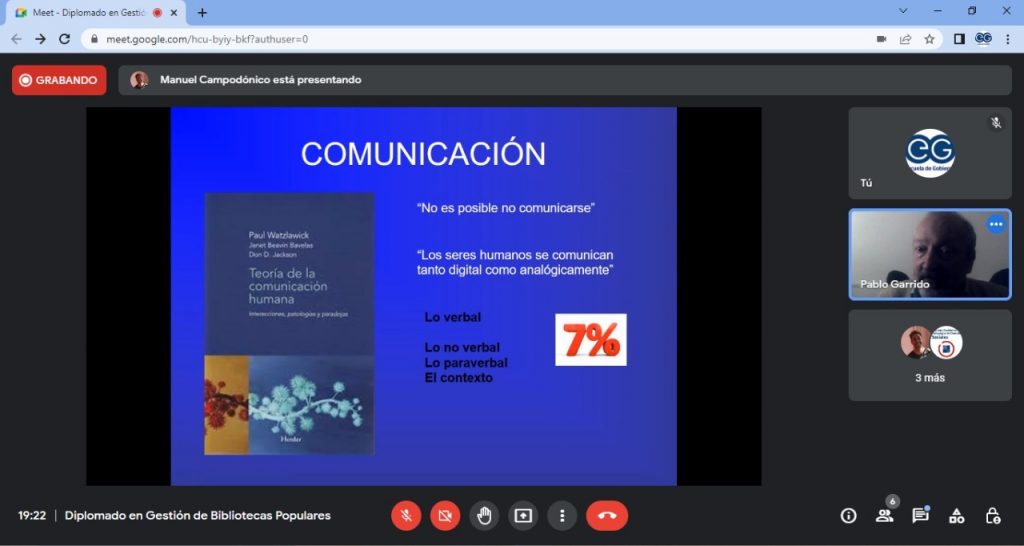Image resolution: width=1024 pixels, height=546 pixels.
Task: Click the 7% image on the presented slide
Action: pyautogui.click(x=591, y=340)
